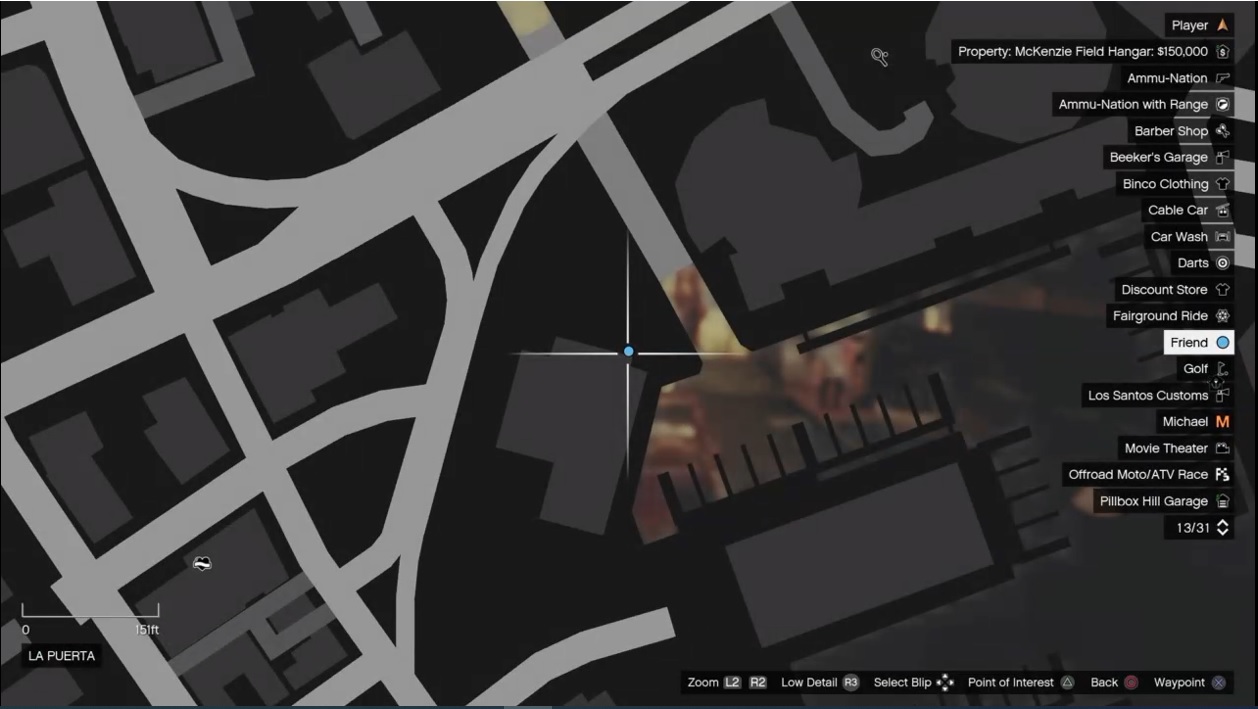Select Los Santos Customs spray can icon
The height and width of the screenshot is (709, 1258).
click(1222, 395)
